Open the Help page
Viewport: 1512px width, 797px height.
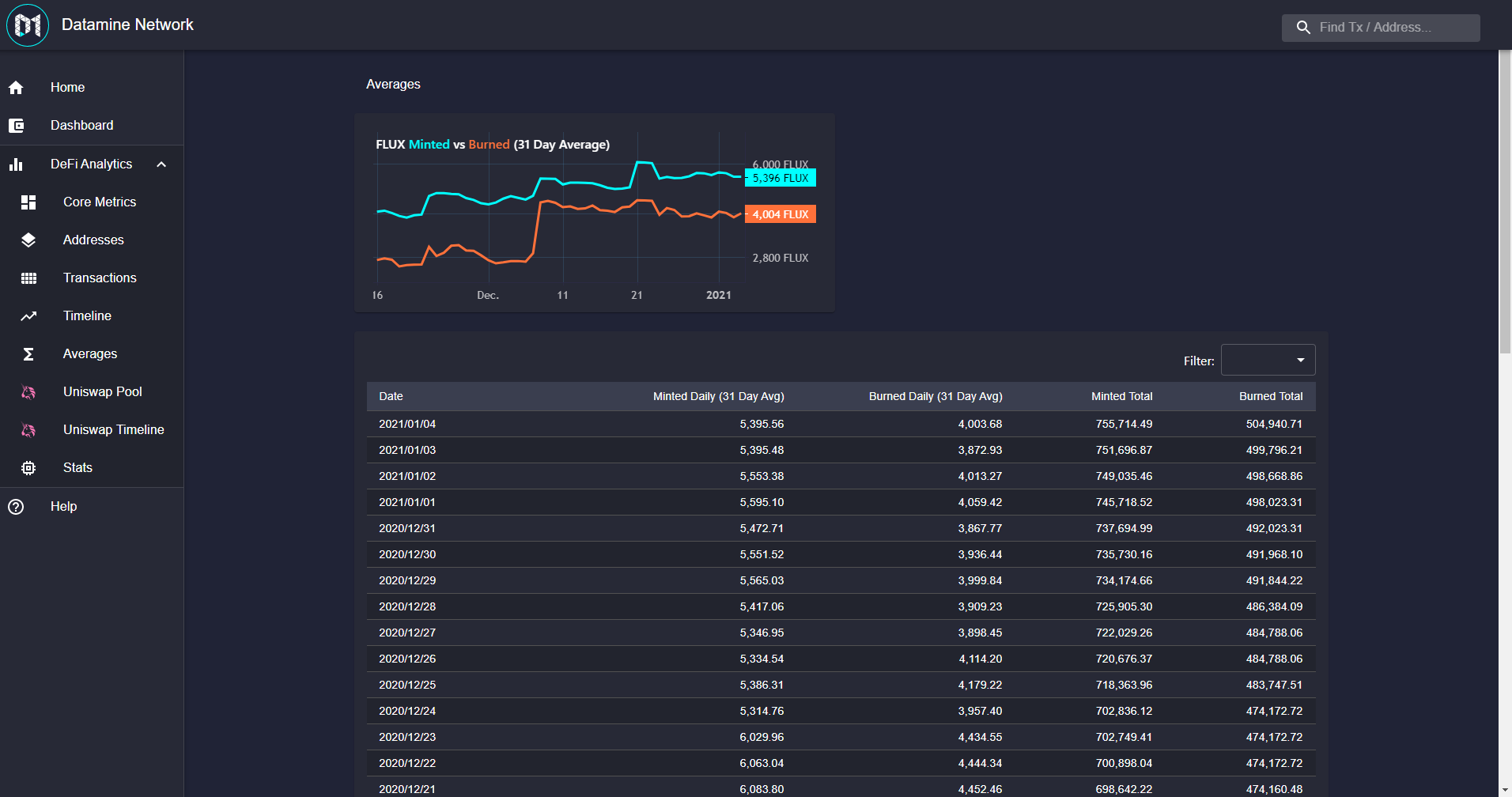tap(92, 507)
